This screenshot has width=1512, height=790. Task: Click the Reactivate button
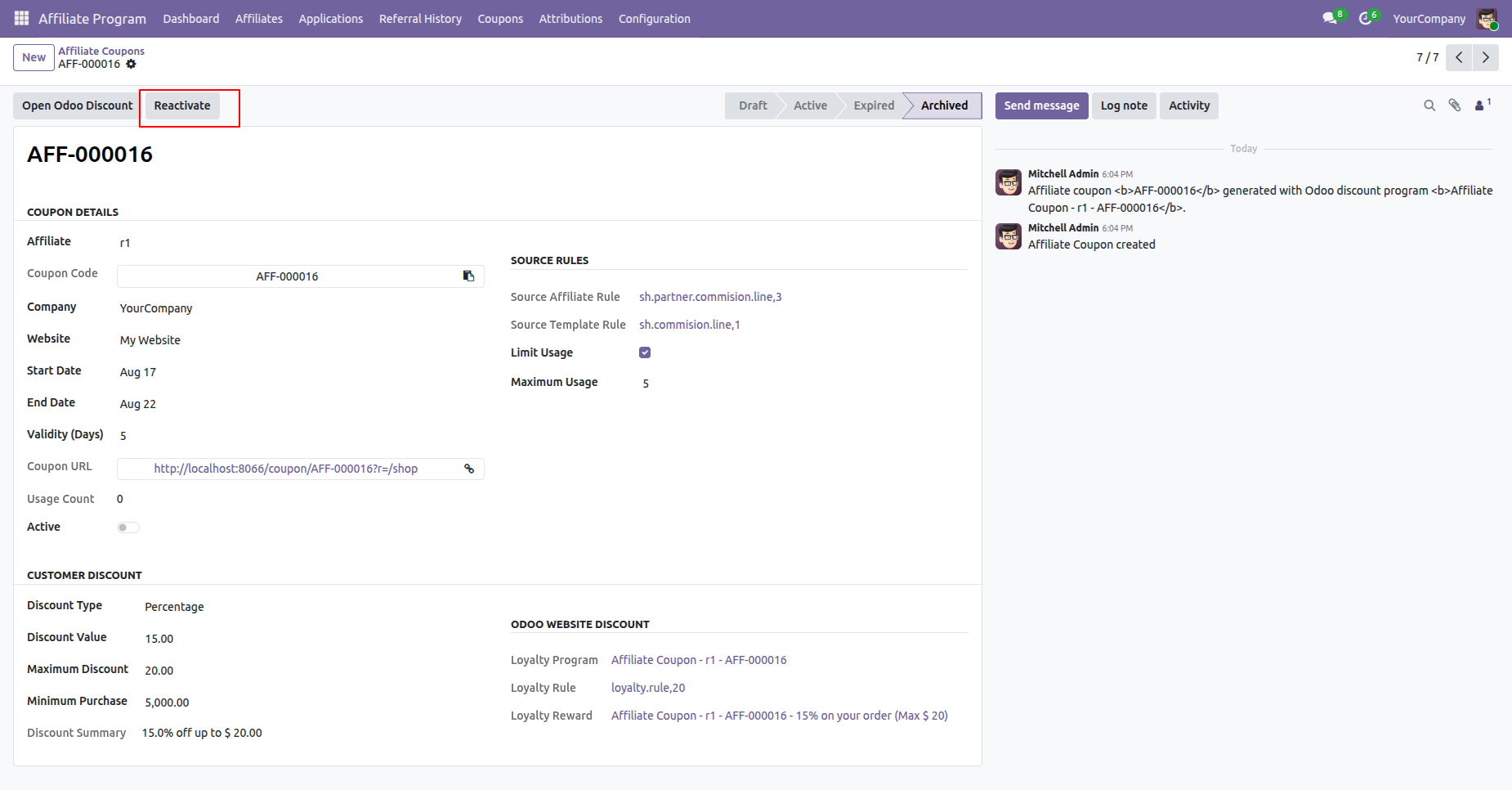tap(182, 105)
